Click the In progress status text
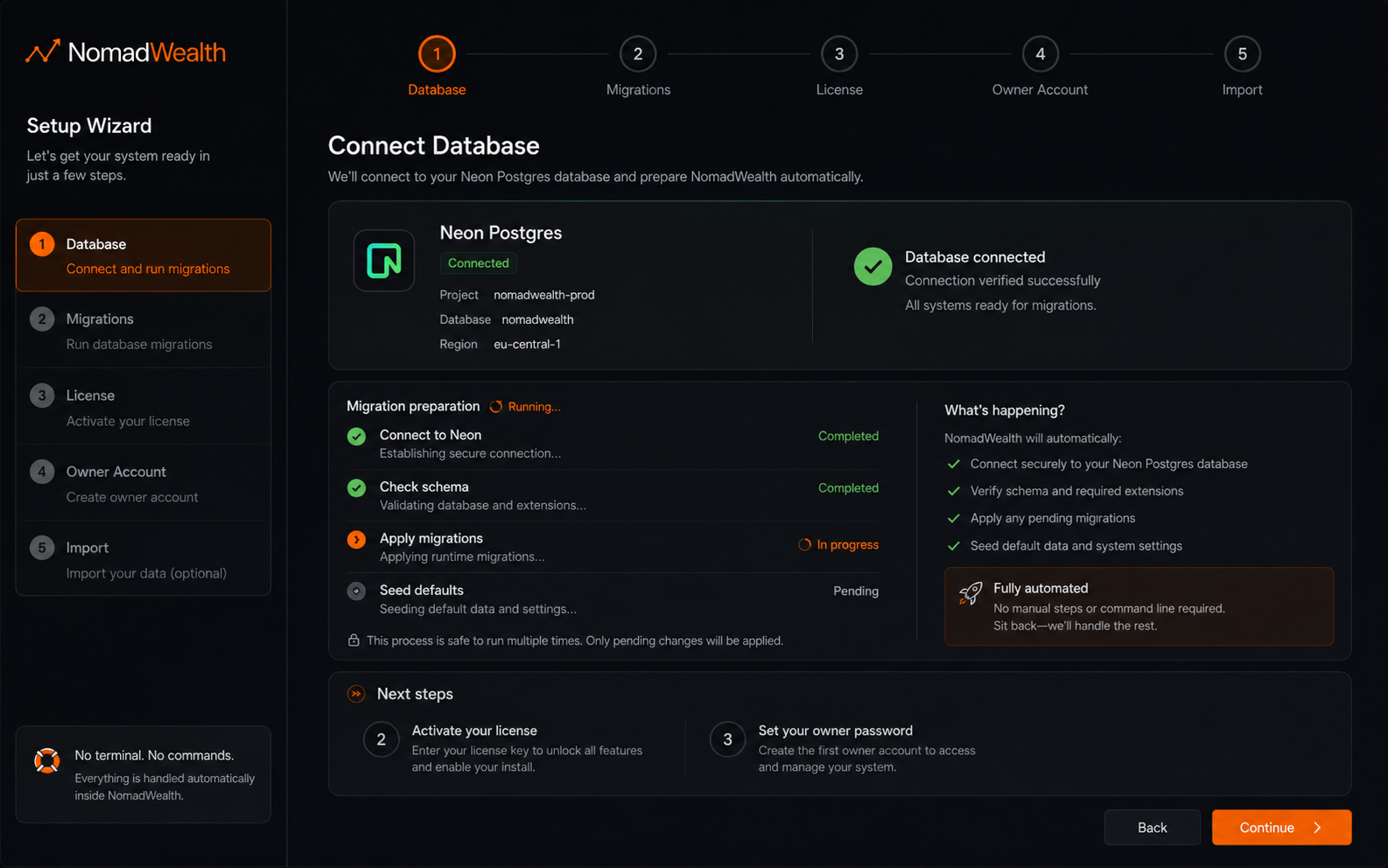The image size is (1388, 868). coord(848,544)
